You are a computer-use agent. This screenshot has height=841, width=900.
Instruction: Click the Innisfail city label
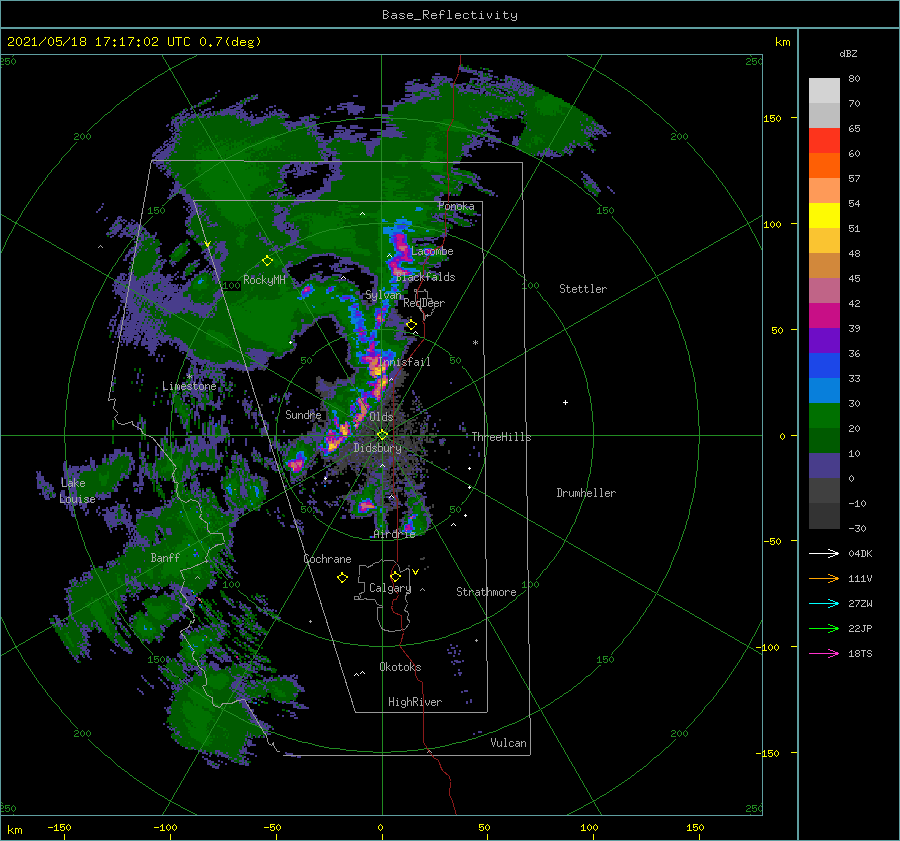click(x=405, y=362)
